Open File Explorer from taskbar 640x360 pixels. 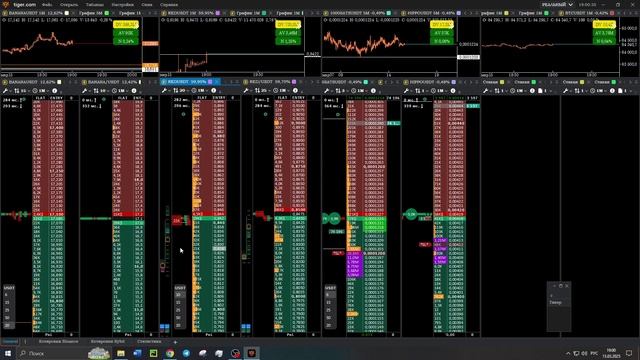pyautogui.click(x=121, y=353)
